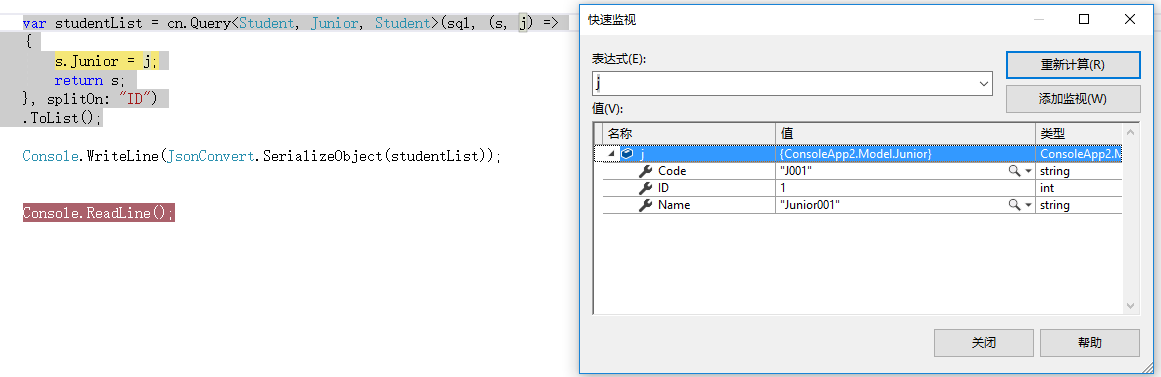The height and width of the screenshot is (377, 1161).
Task: Select the Name property row
Action: coord(863,205)
